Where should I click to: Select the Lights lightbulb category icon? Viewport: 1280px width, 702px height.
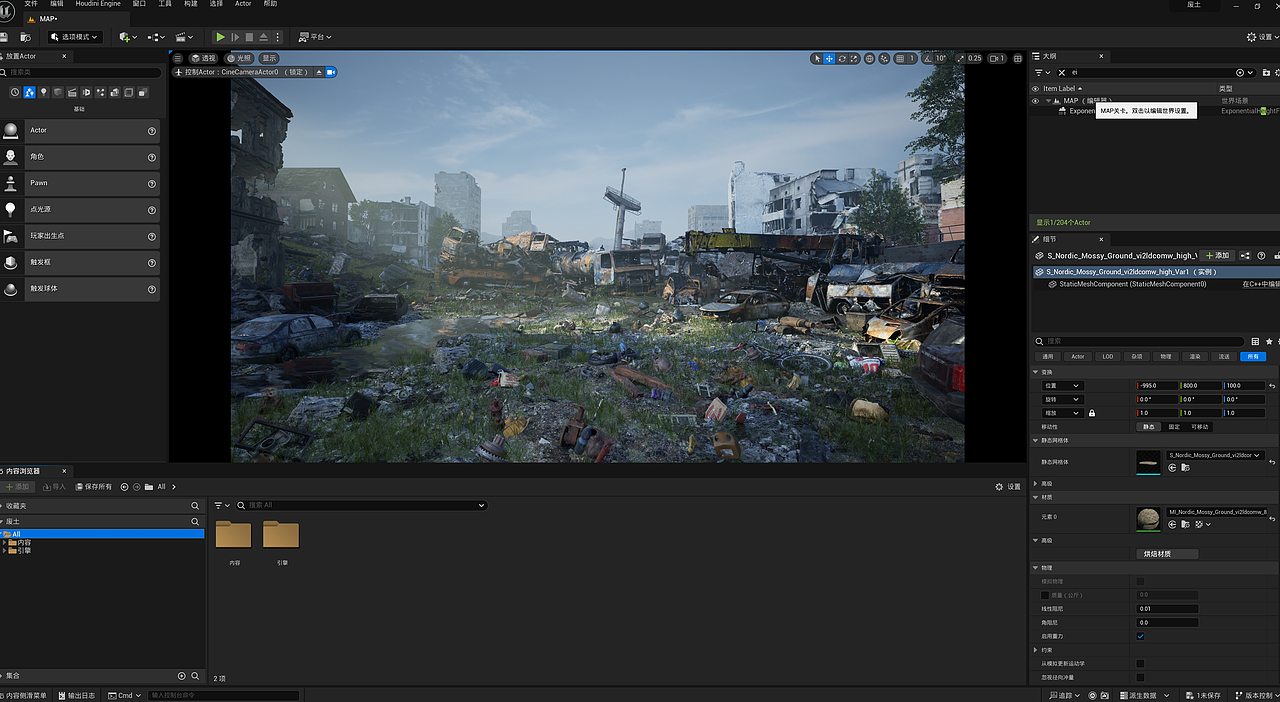tap(43, 92)
